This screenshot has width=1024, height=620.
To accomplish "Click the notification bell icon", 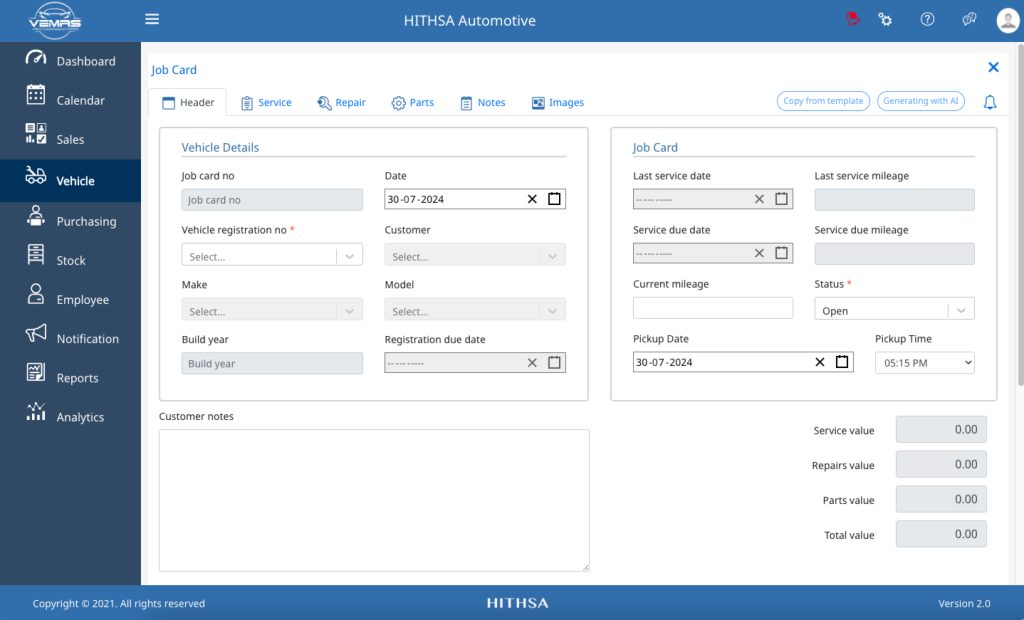I will 989,102.
